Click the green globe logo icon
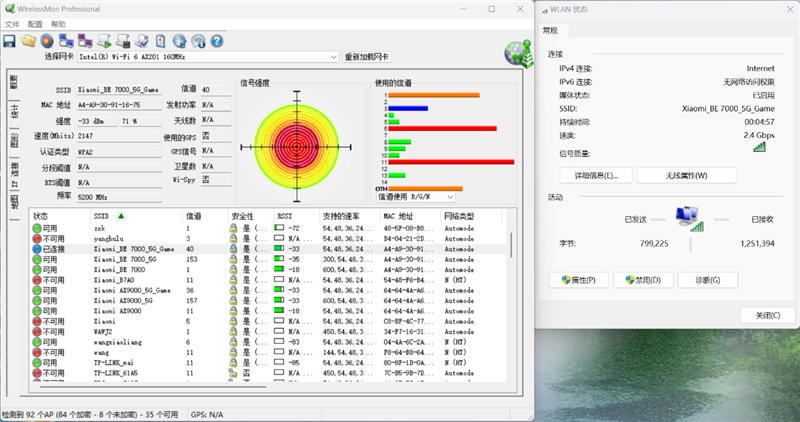Image resolution: width=800 pixels, height=422 pixels. [518, 50]
